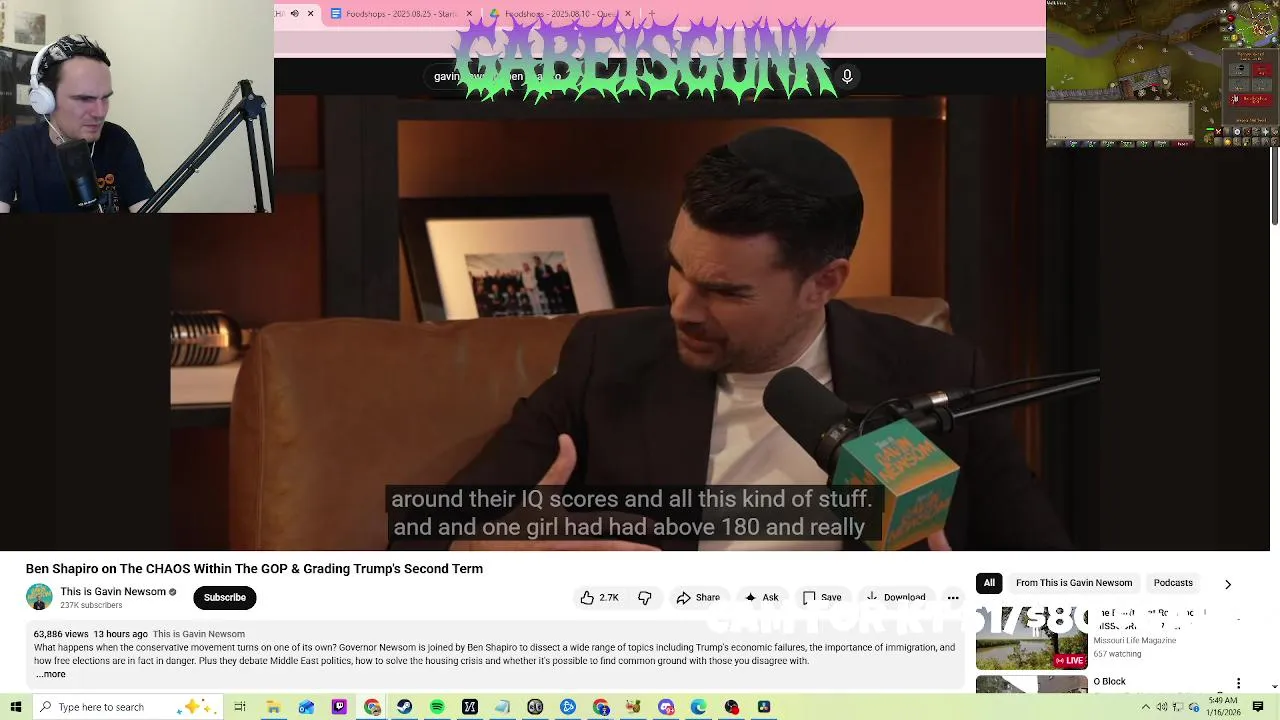Open Task View from taskbar

pyautogui.click(x=240, y=707)
